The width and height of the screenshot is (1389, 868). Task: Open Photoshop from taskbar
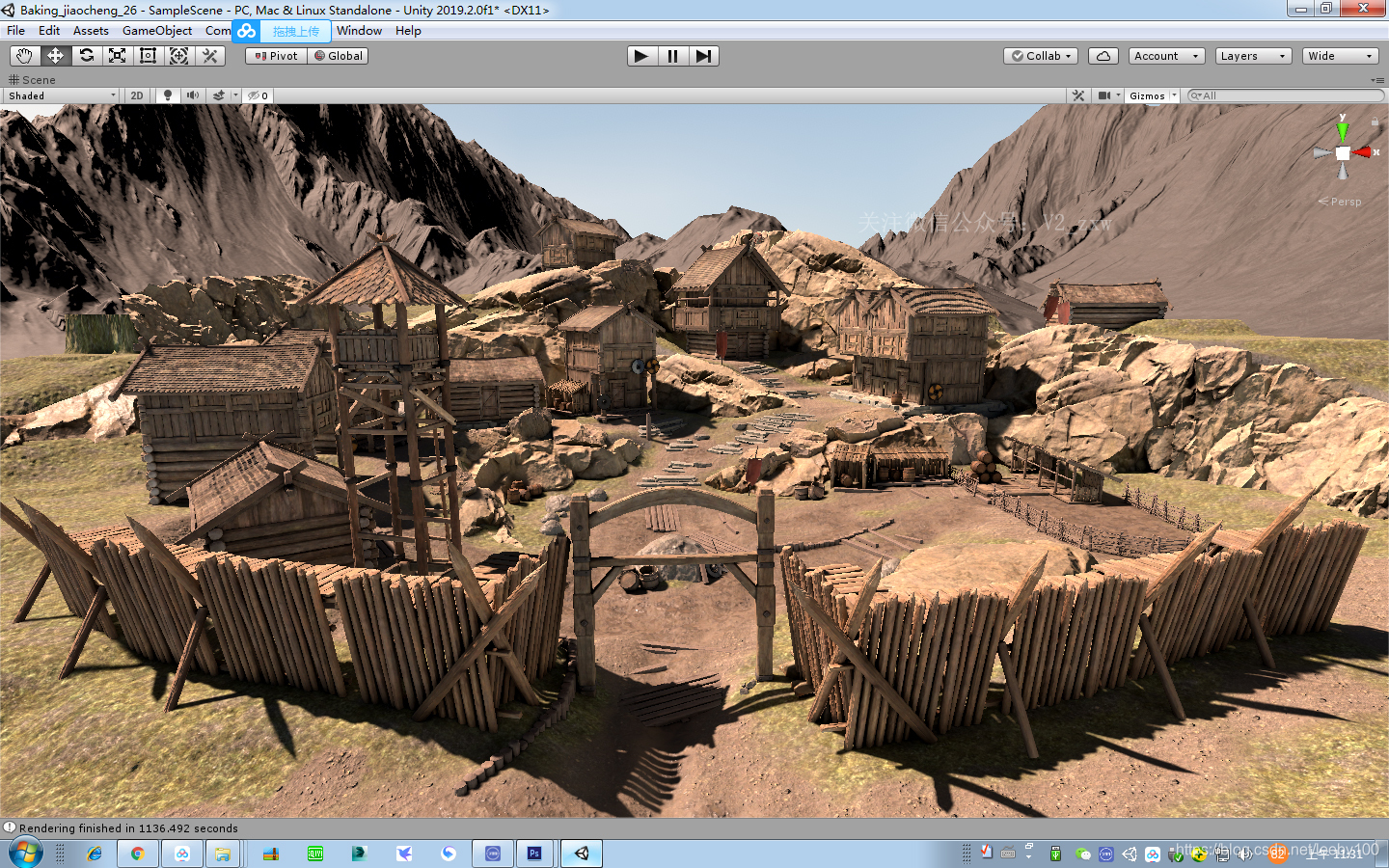pyautogui.click(x=534, y=854)
